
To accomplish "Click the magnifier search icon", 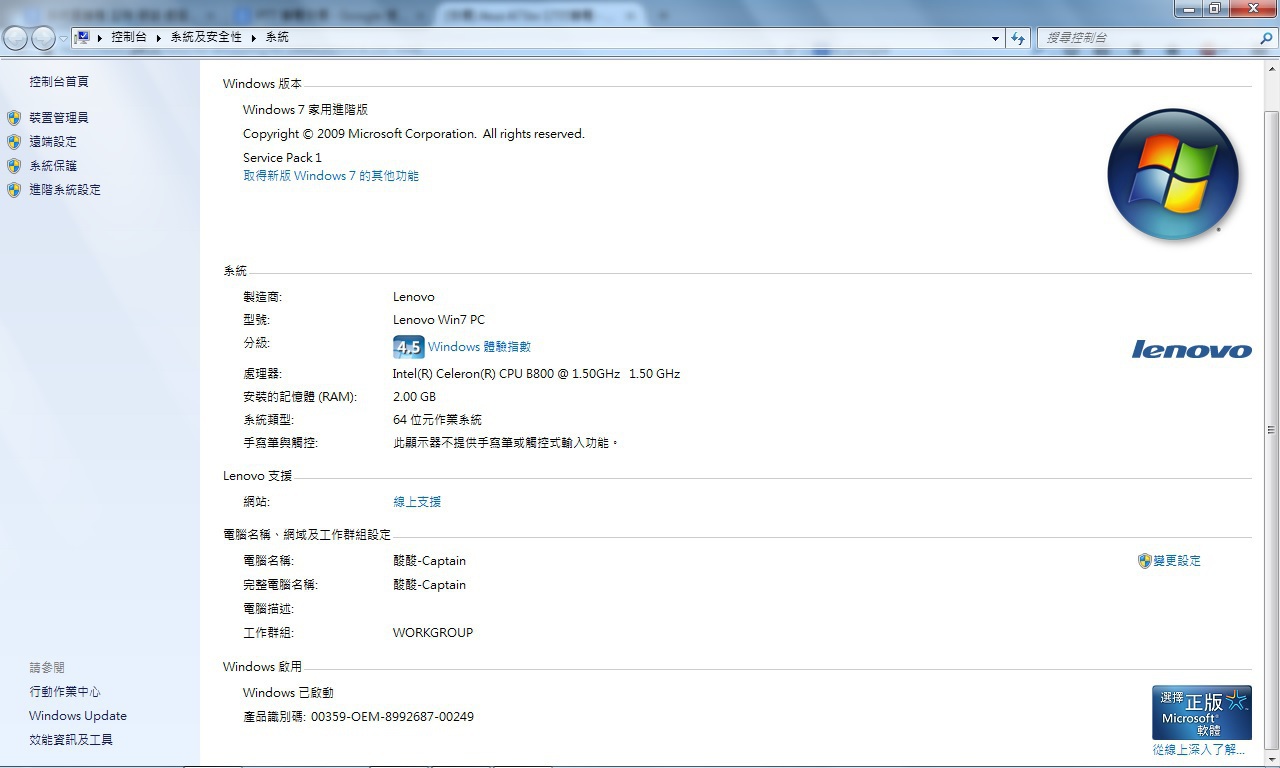I will [x=1266, y=38].
